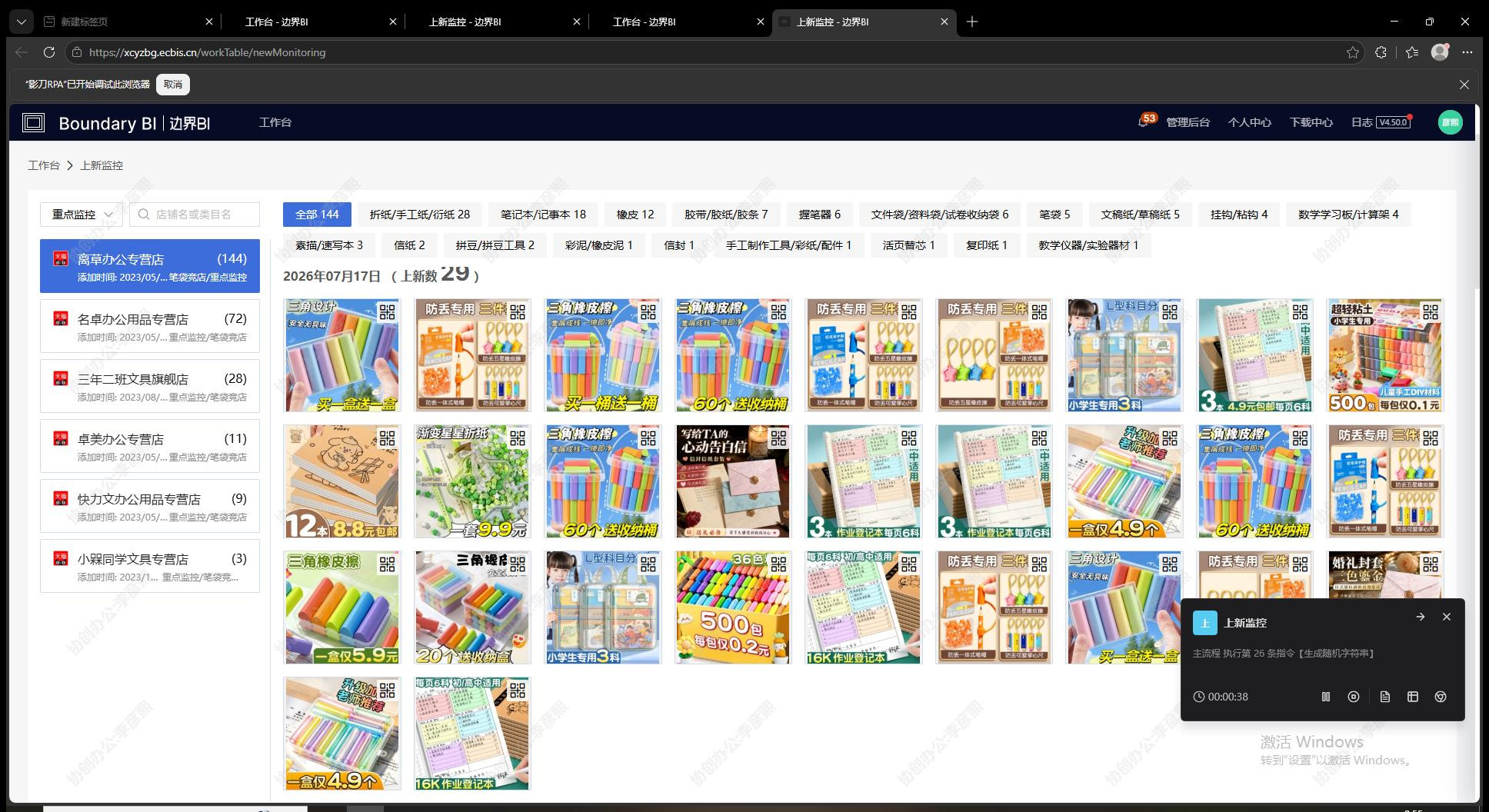
Task: Filter by 胶带/胶纸/胶条 7
Action: [726, 215]
